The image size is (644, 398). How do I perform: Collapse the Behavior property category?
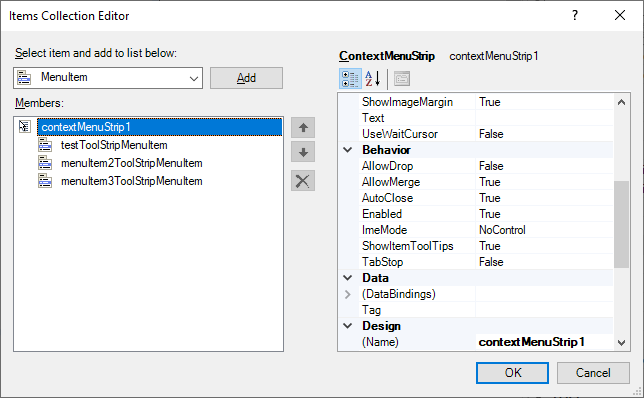click(347, 150)
